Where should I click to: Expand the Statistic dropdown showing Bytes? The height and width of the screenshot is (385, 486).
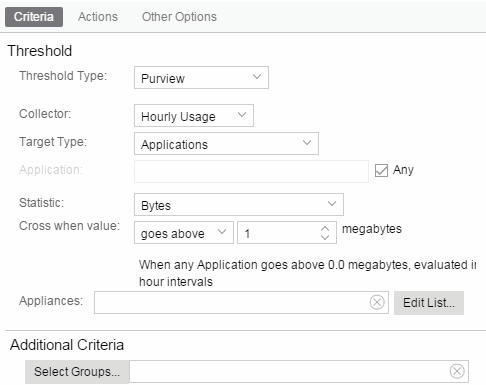pyautogui.click(x=239, y=205)
